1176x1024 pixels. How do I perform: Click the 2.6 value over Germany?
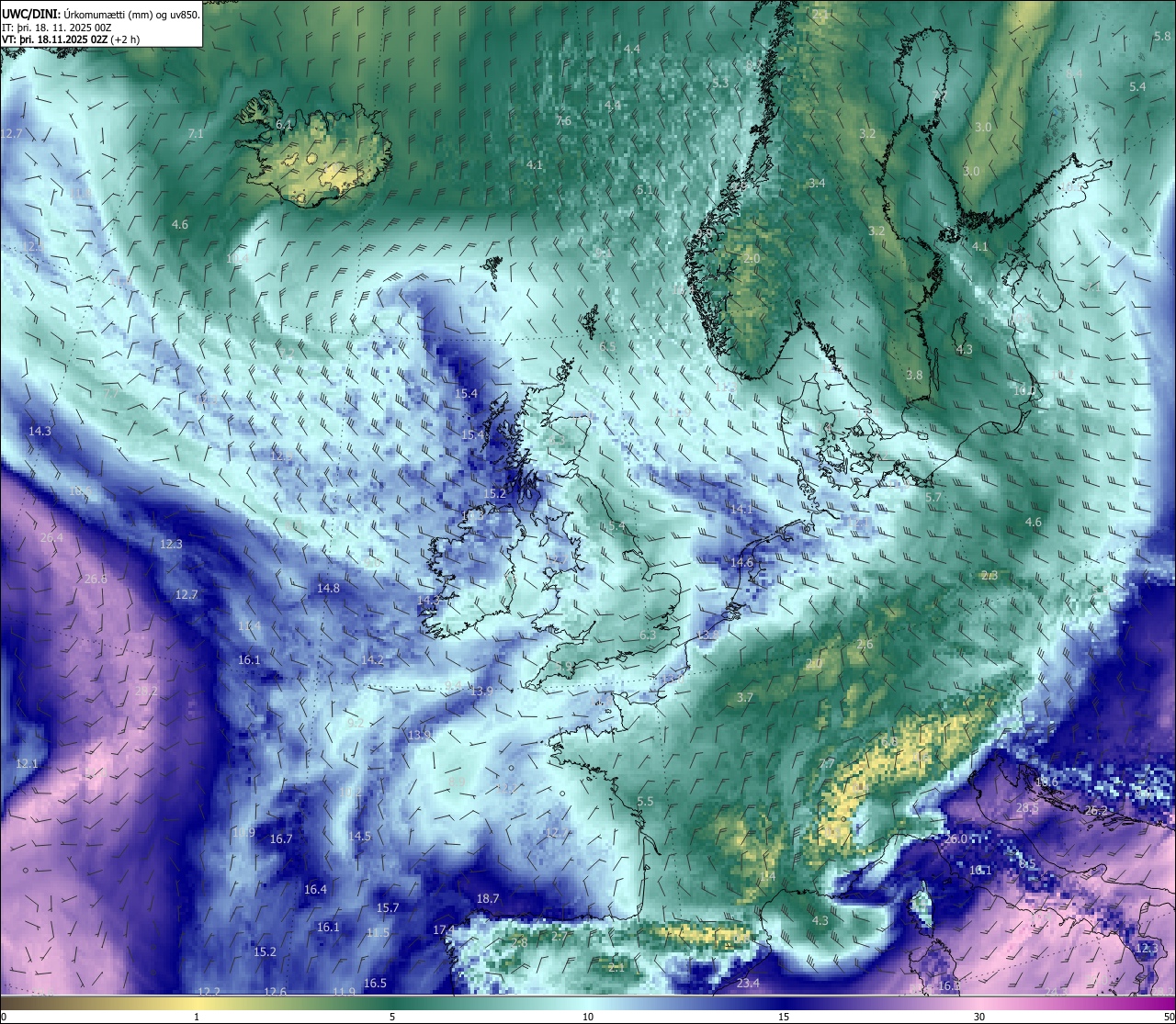coord(865,645)
